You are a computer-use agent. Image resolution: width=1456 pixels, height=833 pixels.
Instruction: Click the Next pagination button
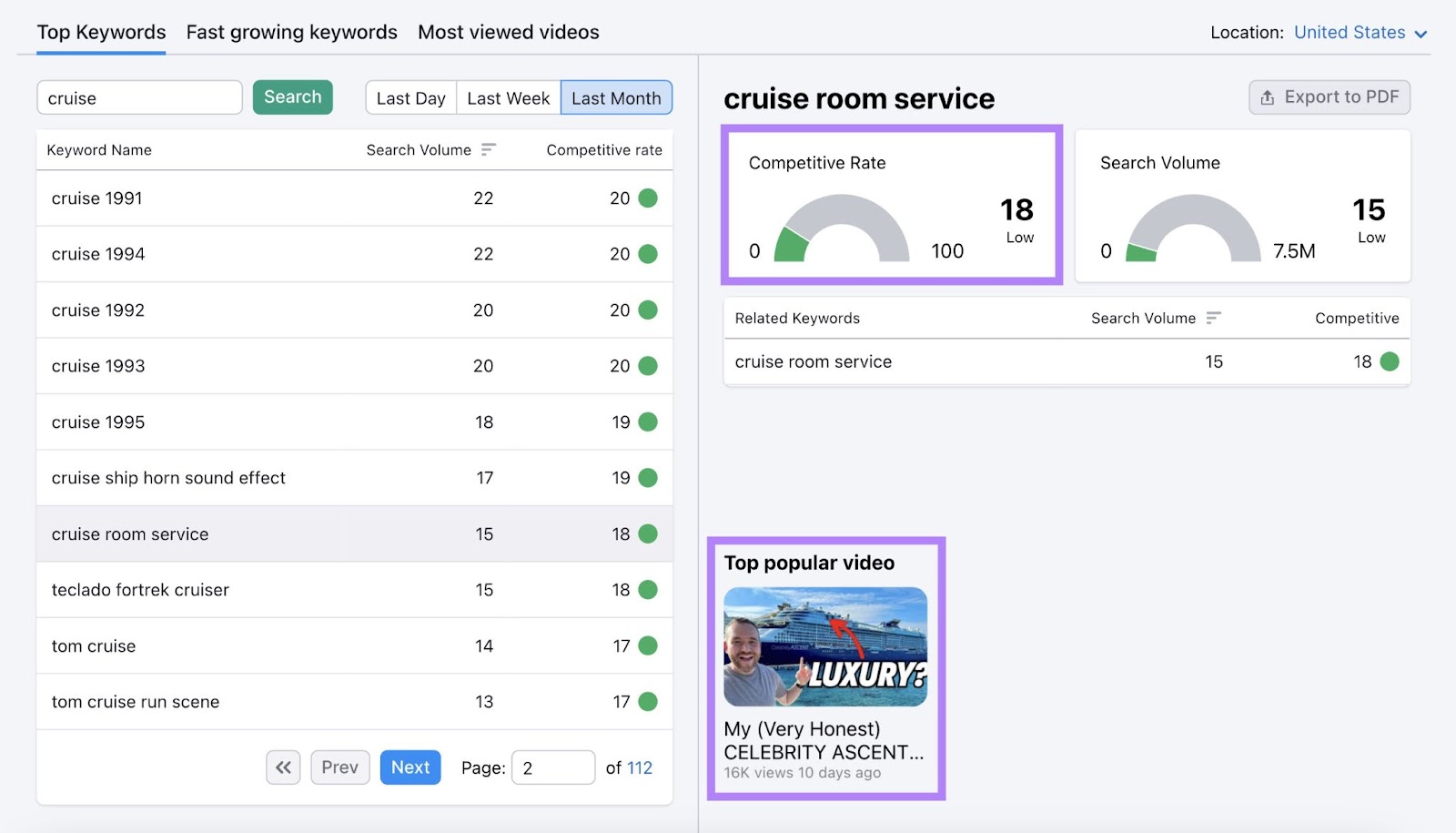click(x=409, y=767)
